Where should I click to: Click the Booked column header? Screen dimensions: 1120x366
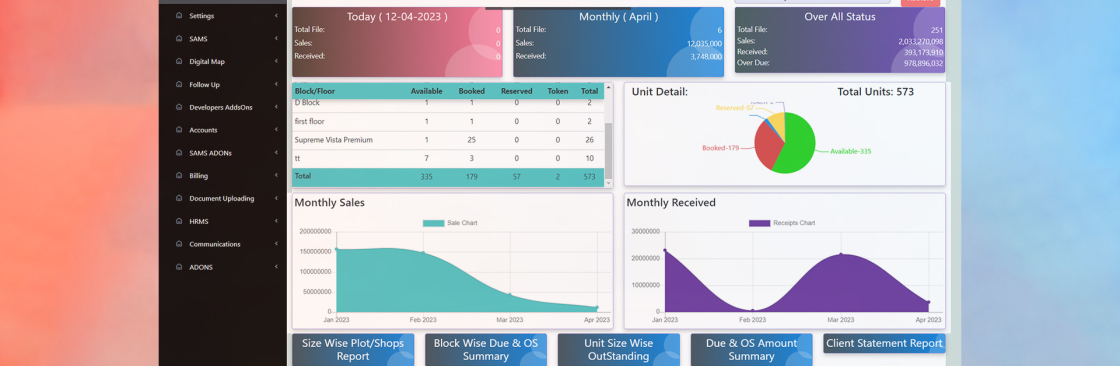tap(471, 91)
